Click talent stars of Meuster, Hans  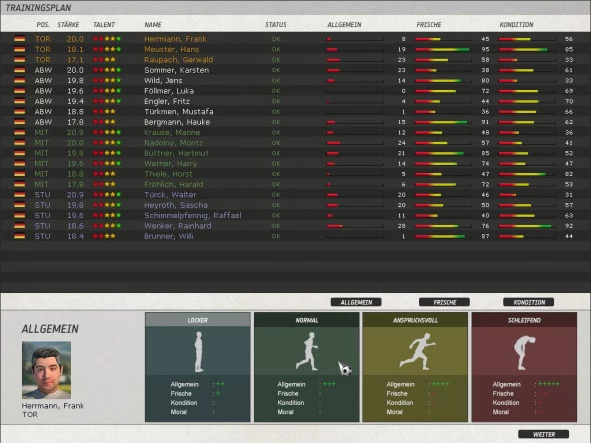107,49
